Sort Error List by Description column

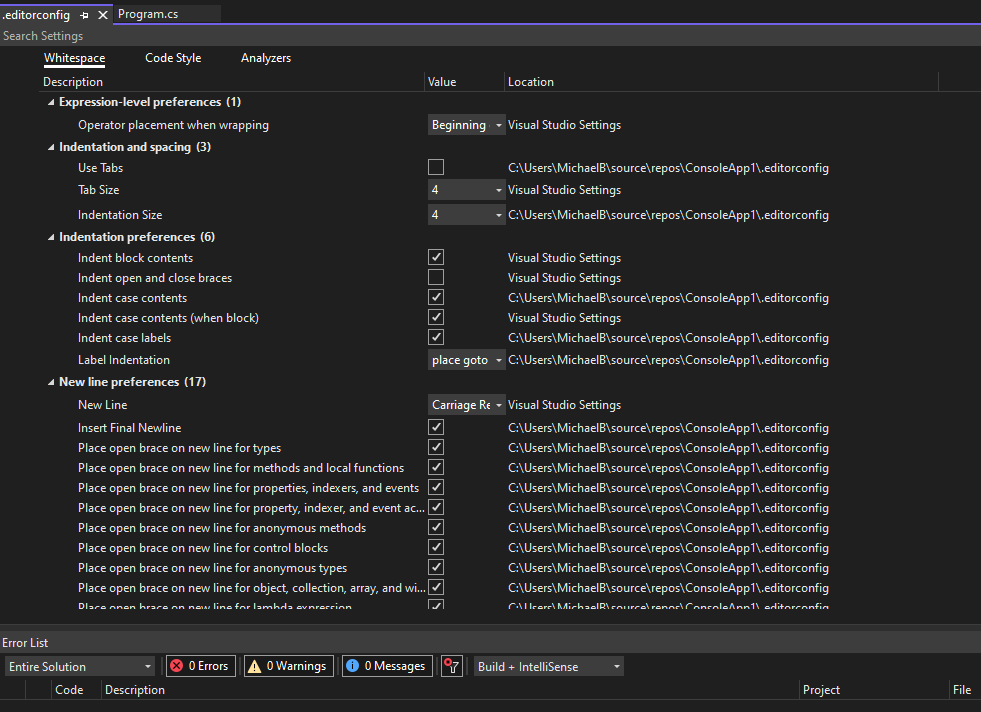click(x=135, y=690)
